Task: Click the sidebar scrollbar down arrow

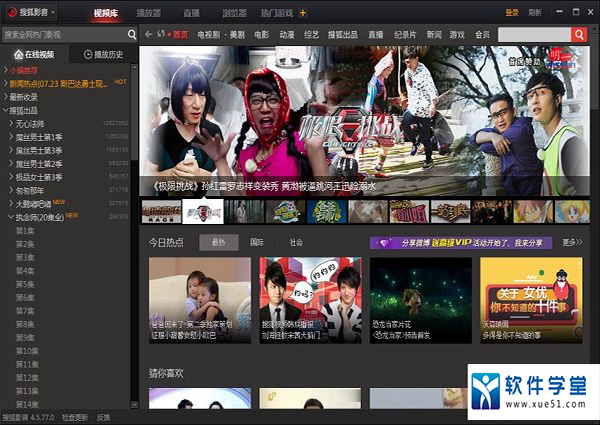Action: (134, 404)
